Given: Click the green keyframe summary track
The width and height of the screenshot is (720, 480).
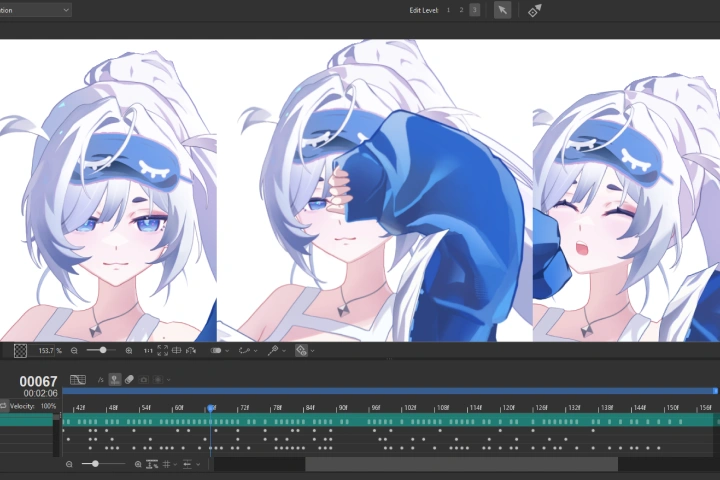Looking at the screenshot, I should click(390, 421).
